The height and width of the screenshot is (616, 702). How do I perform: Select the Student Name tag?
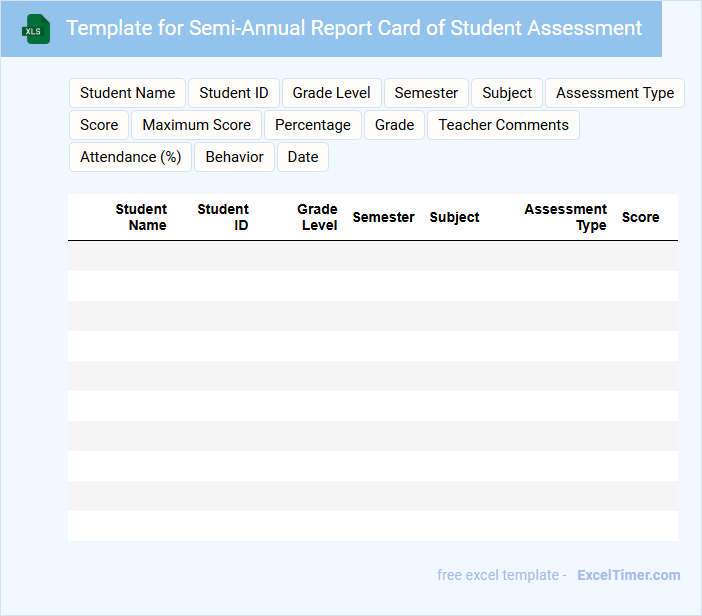pos(127,93)
